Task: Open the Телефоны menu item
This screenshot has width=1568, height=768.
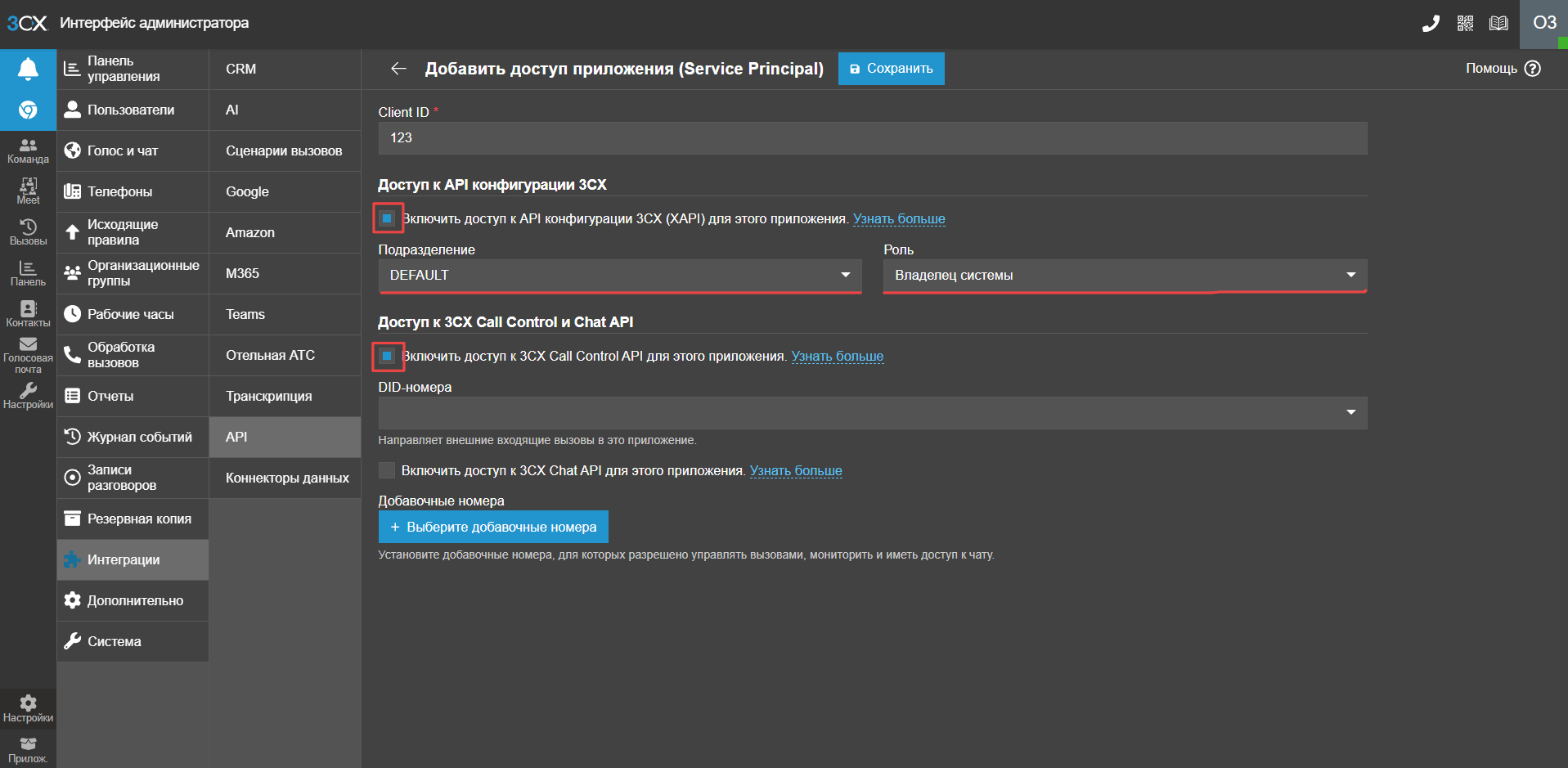Action: pos(133,191)
